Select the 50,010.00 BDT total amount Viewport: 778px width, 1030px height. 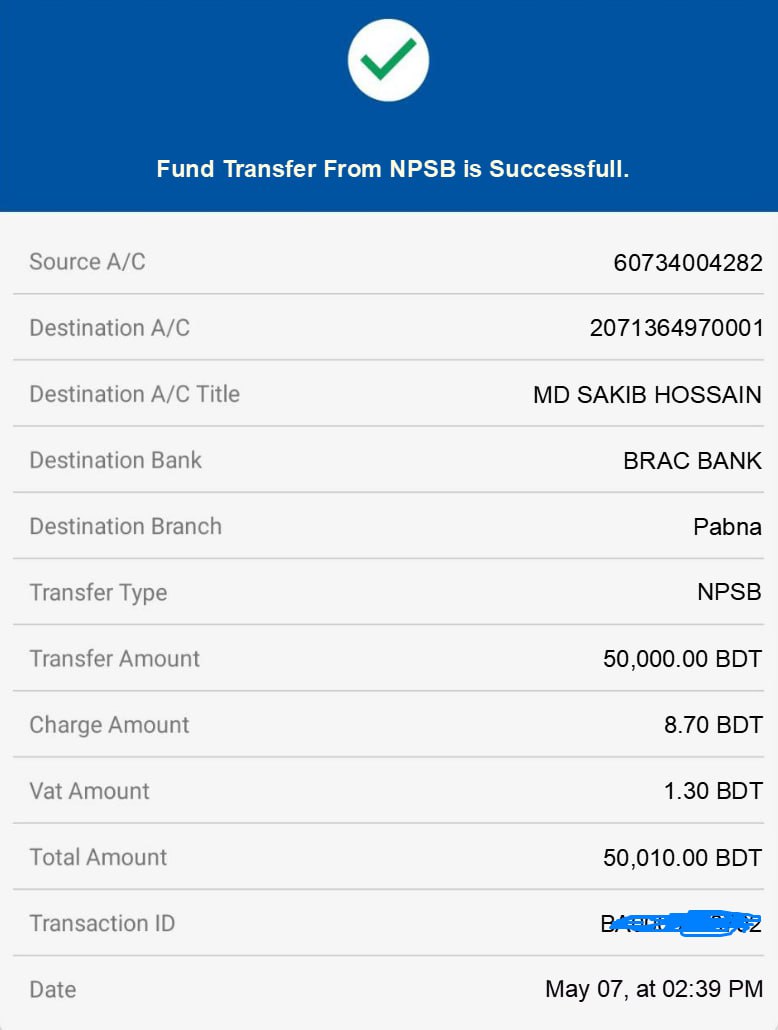click(682, 857)
